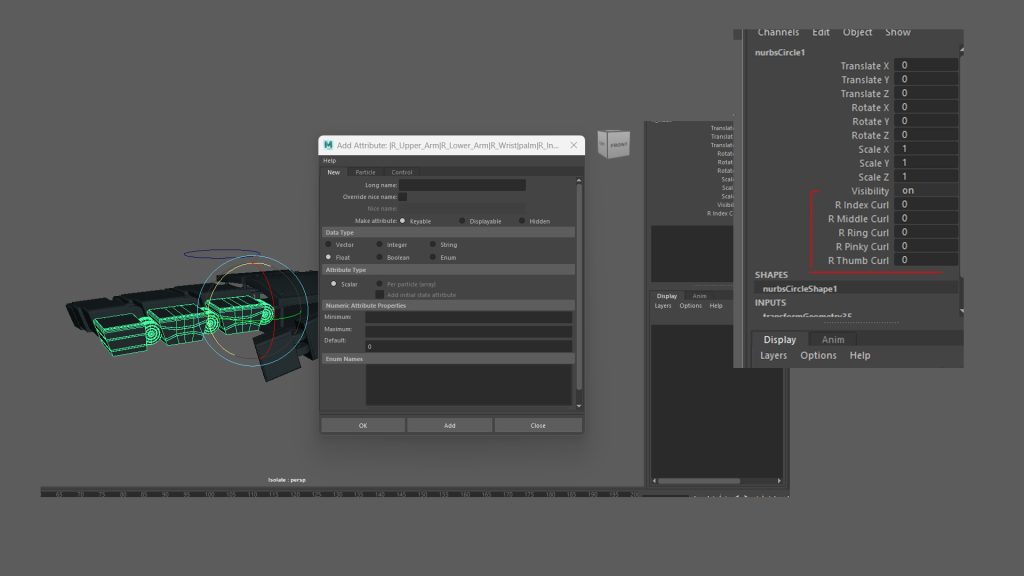
Task: Click the Translate Z value field
Action: [926, 93]
